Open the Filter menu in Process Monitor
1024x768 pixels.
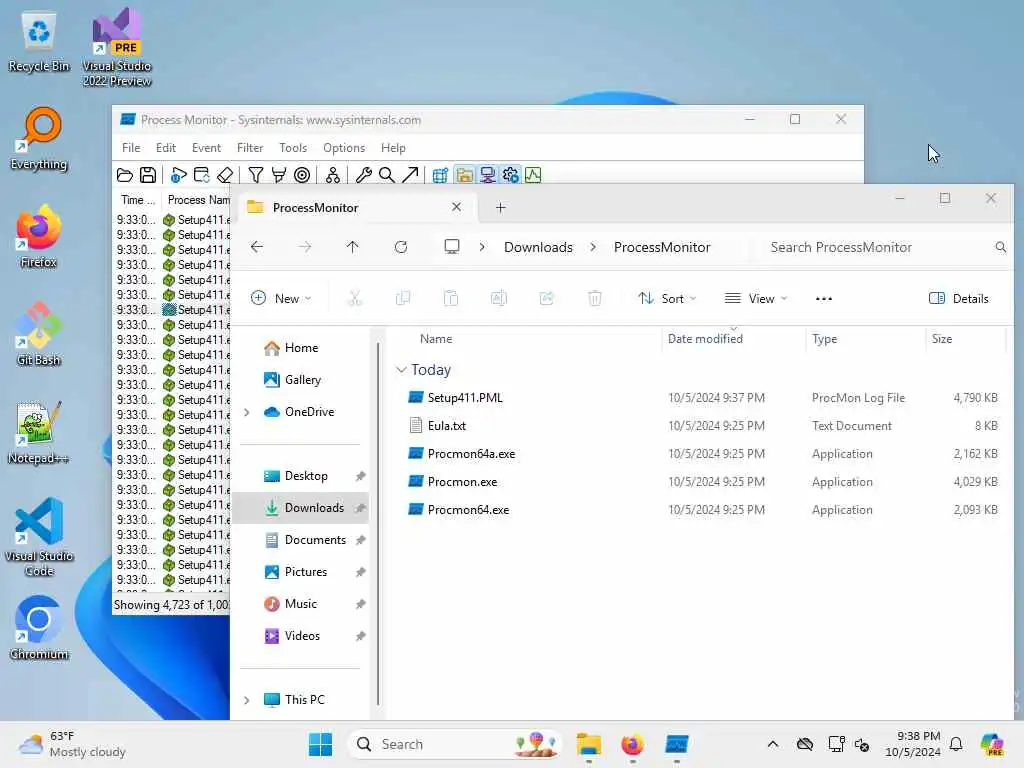click(250, 148)
